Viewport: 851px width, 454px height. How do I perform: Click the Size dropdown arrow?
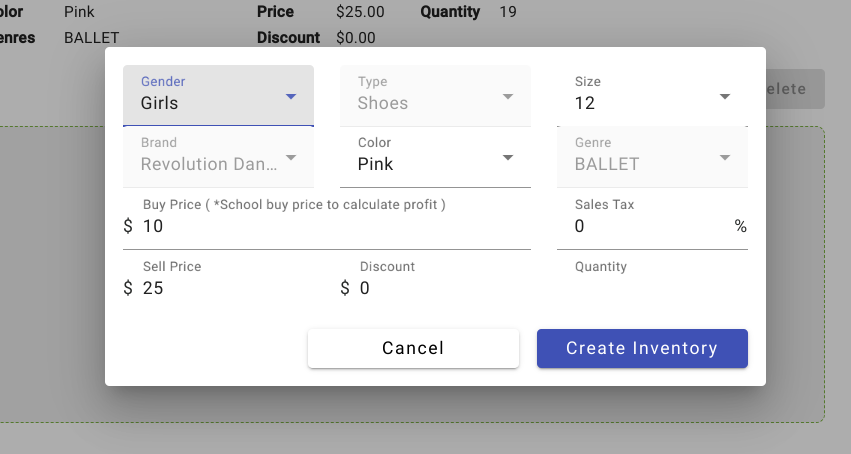[725, 97]
